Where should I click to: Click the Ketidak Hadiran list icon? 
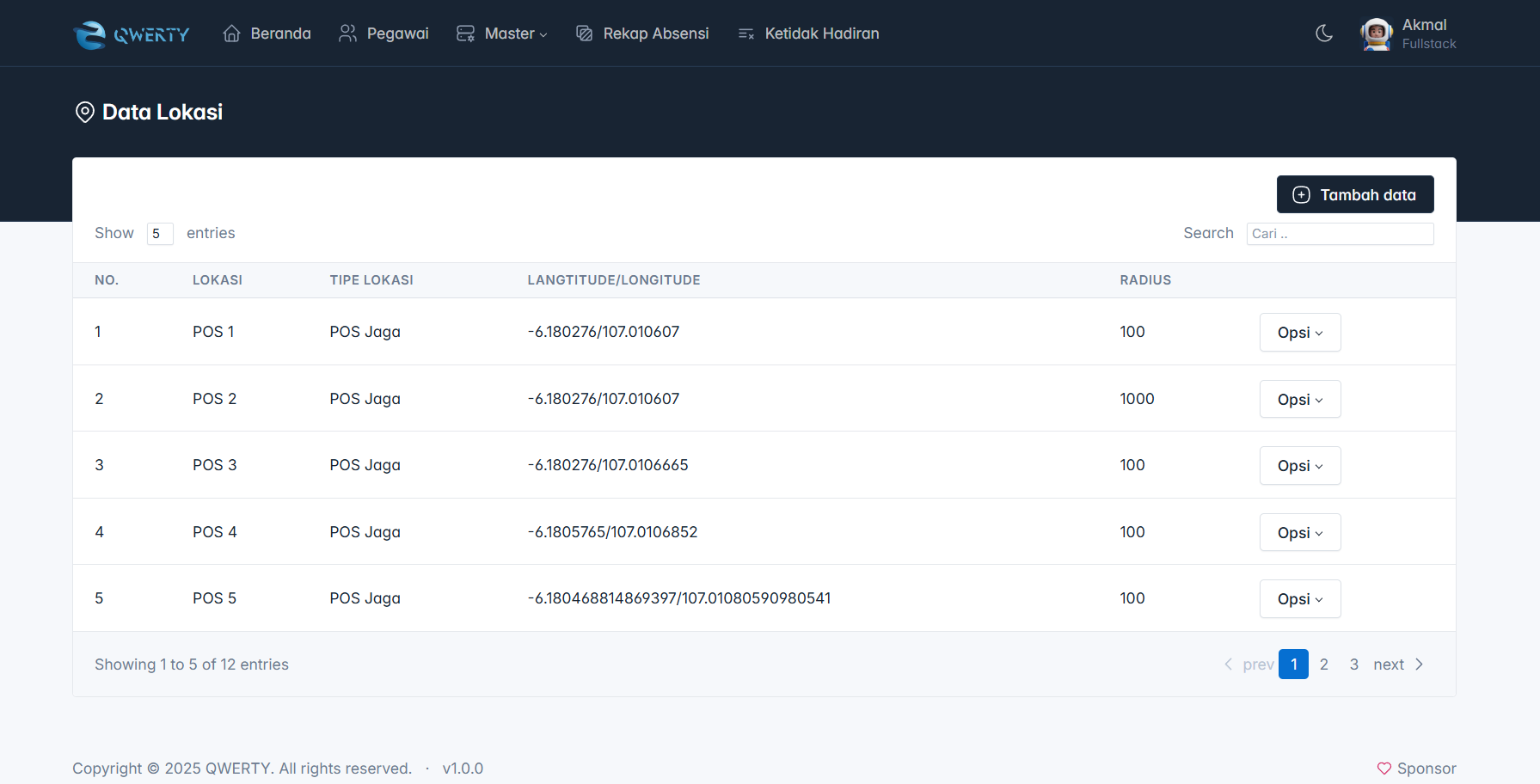745,34
